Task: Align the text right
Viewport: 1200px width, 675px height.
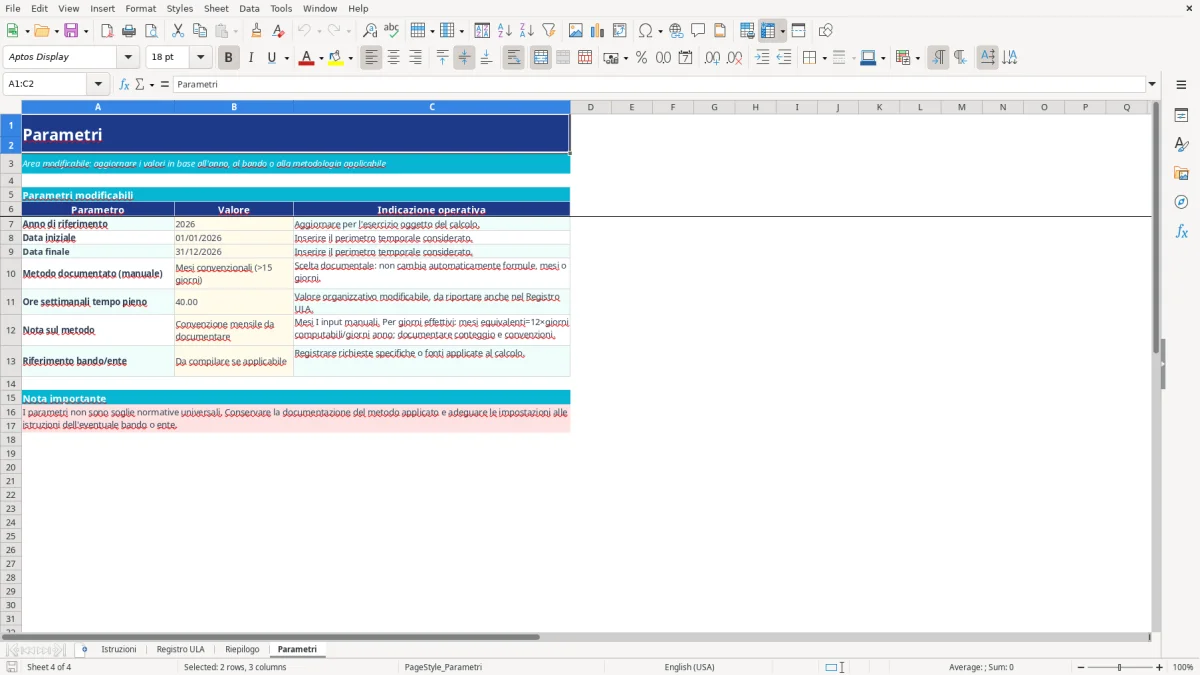Action: (415, 58)
